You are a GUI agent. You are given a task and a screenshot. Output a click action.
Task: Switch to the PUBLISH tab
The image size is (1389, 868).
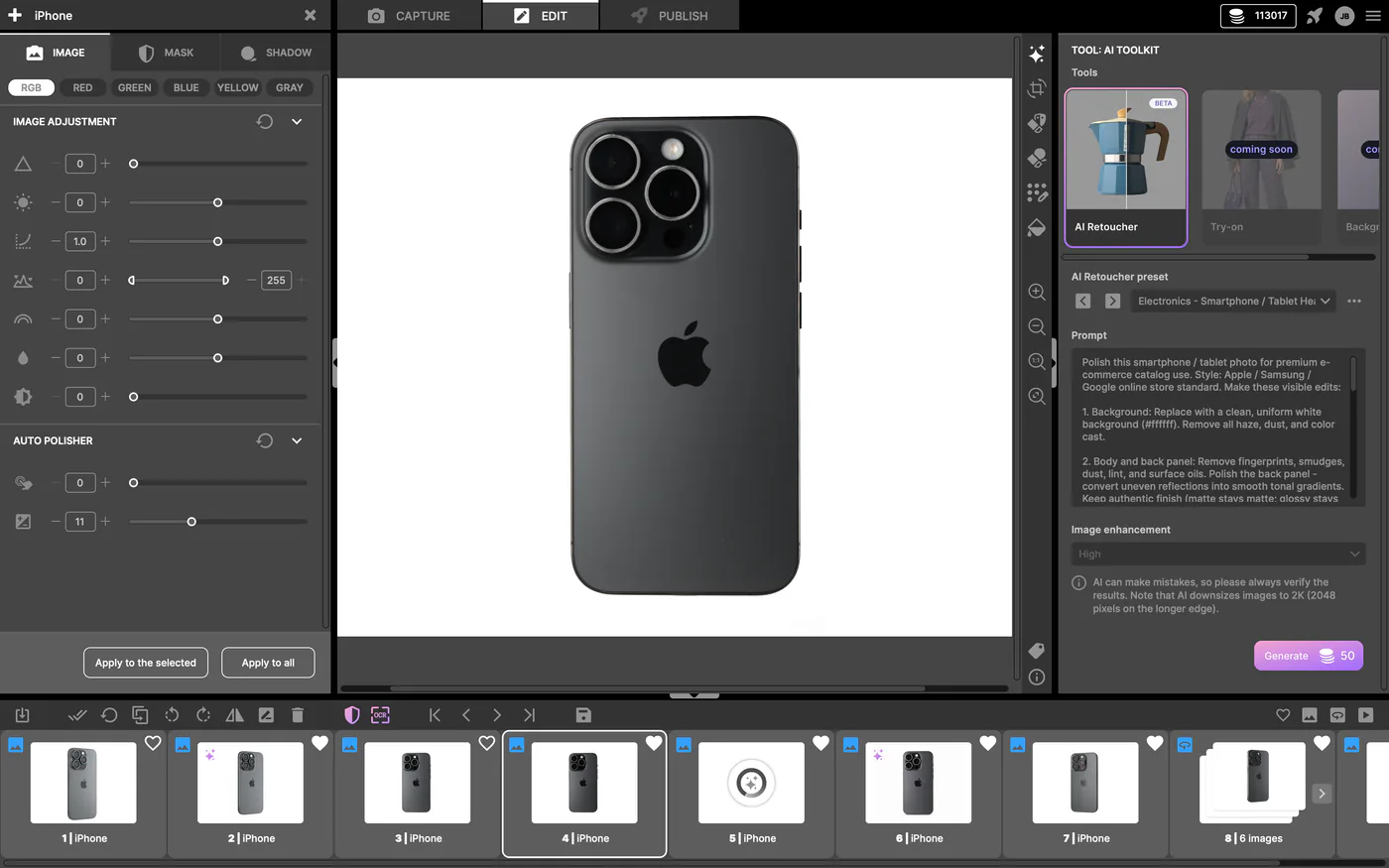coord(670,16)
